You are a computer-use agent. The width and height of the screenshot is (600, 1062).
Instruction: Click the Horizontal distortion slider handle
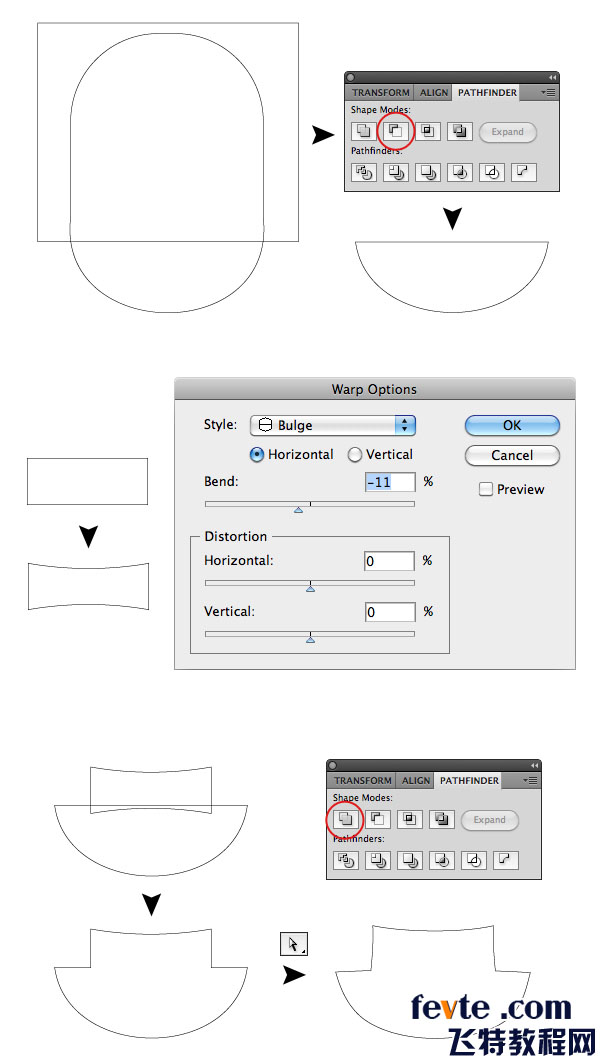pyautogui.click(x=310, y=588)
